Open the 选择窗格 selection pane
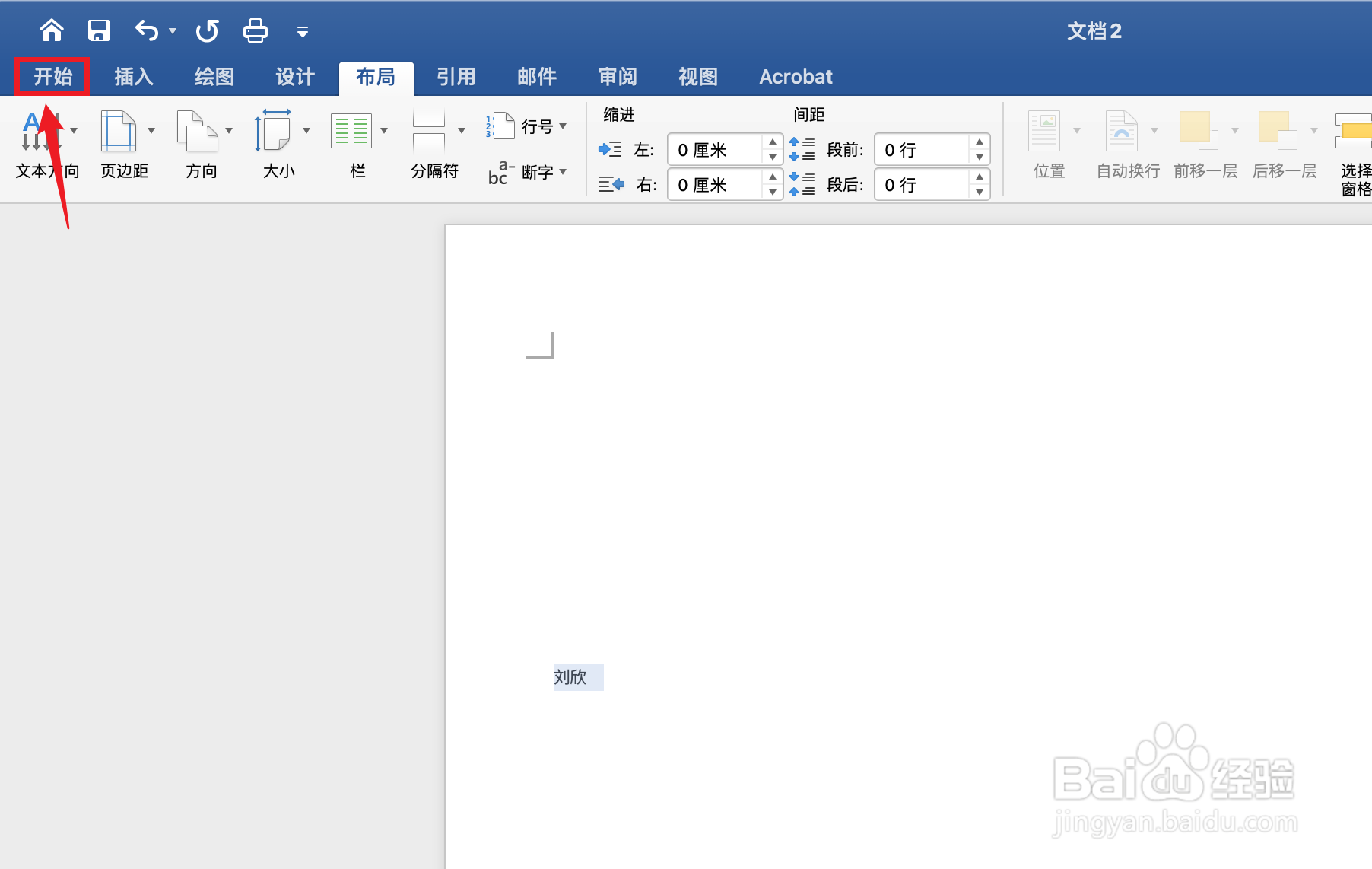 pos(1354,155)
